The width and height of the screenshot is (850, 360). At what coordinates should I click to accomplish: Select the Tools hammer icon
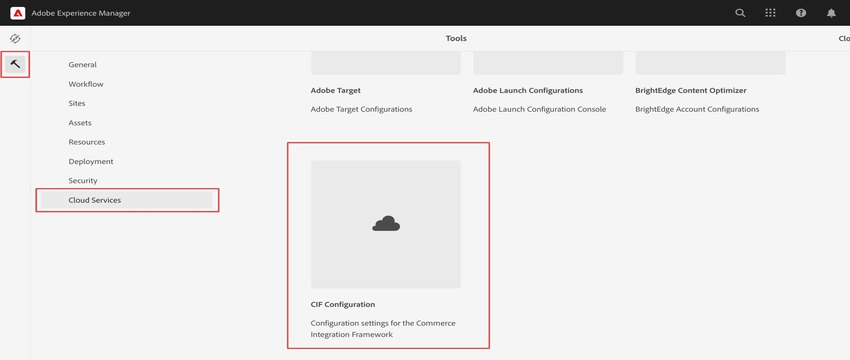pos(15,65)
